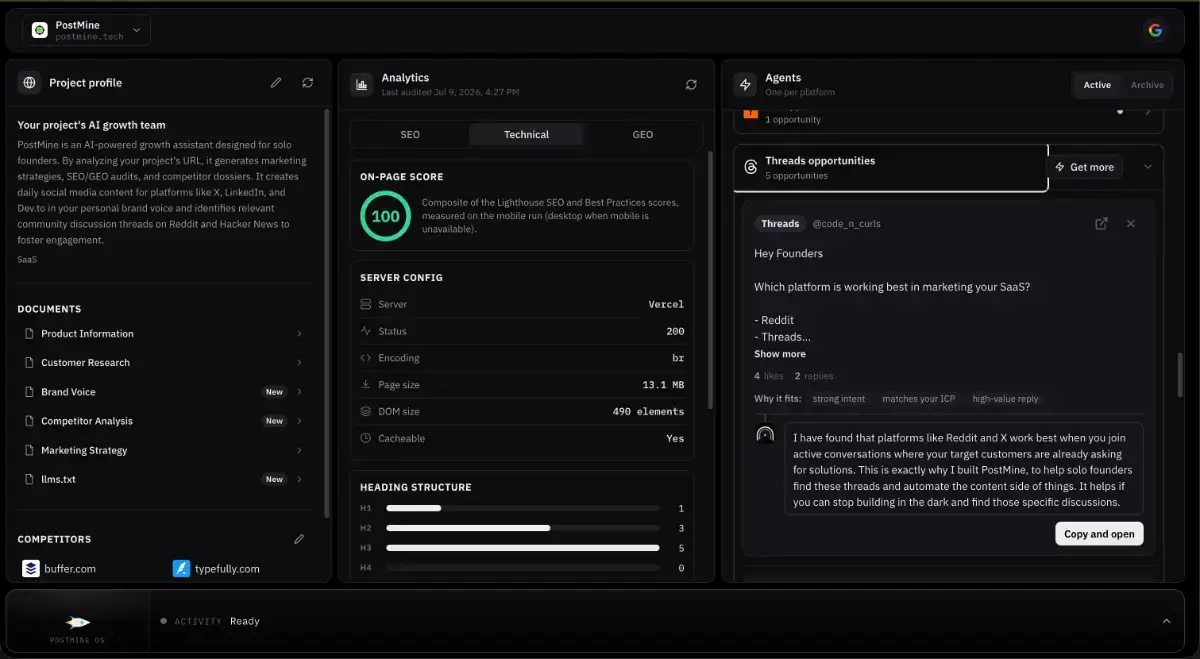Click the typefully.com competitor logo
Viewport: 1200px width, 659px height.
pos(181,568)
